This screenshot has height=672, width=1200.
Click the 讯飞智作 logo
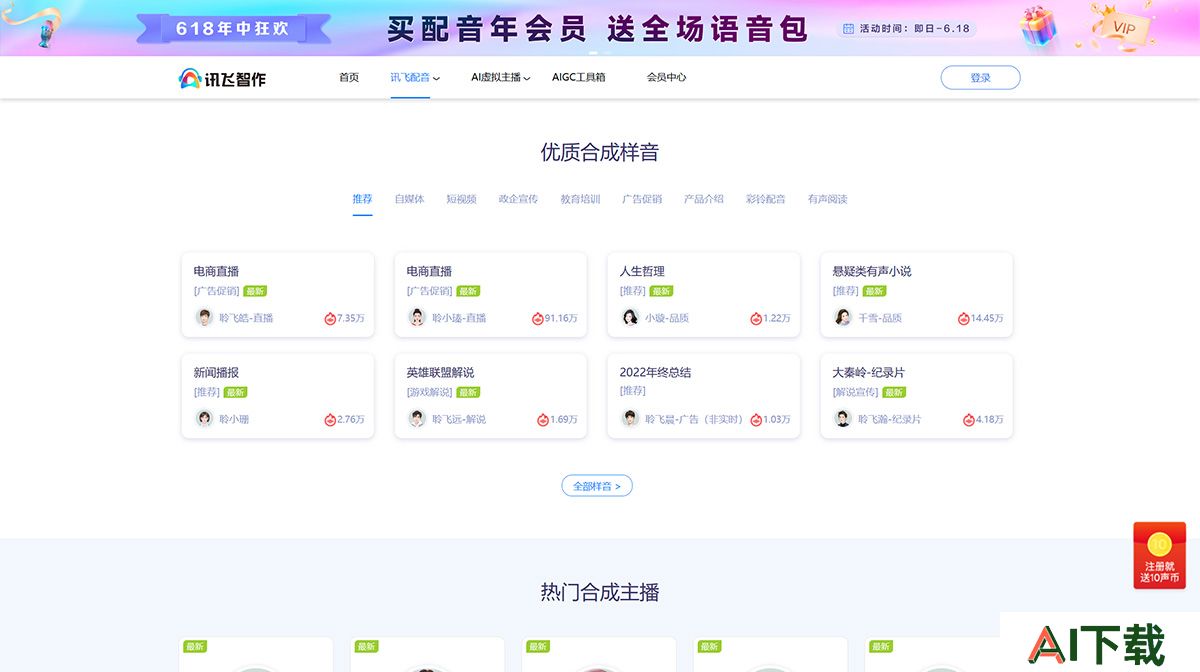222,78
